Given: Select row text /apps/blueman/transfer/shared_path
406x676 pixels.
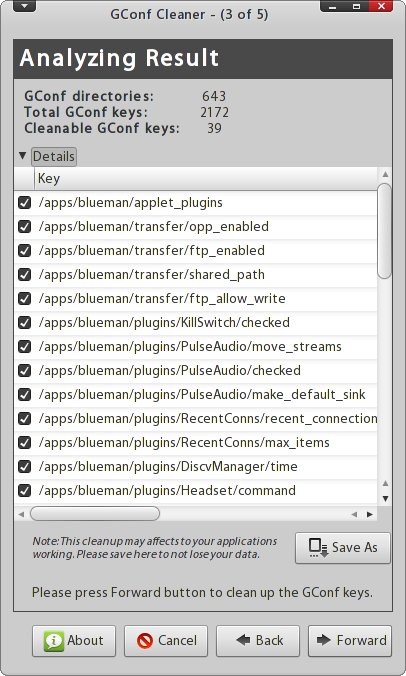Looking at the screenshot, I should click(x=151, y=275).
